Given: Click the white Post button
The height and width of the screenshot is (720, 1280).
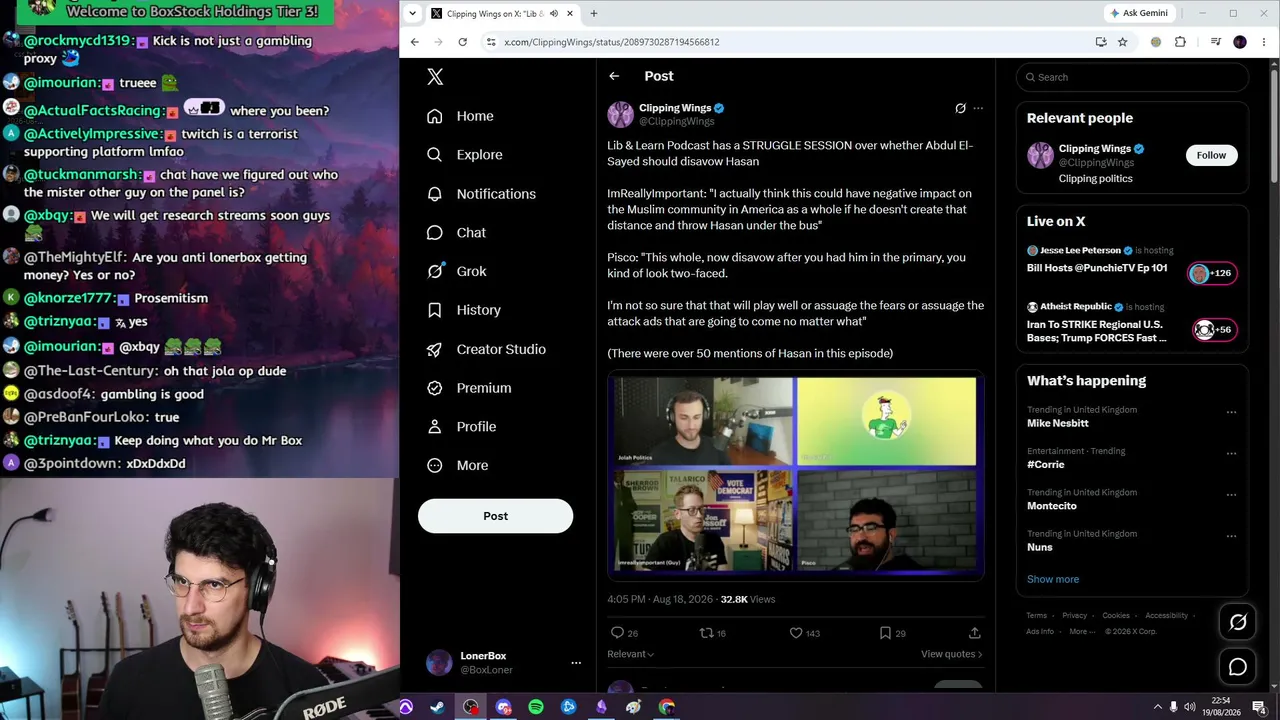Looking at the screenshot, I should coord(495,516).
